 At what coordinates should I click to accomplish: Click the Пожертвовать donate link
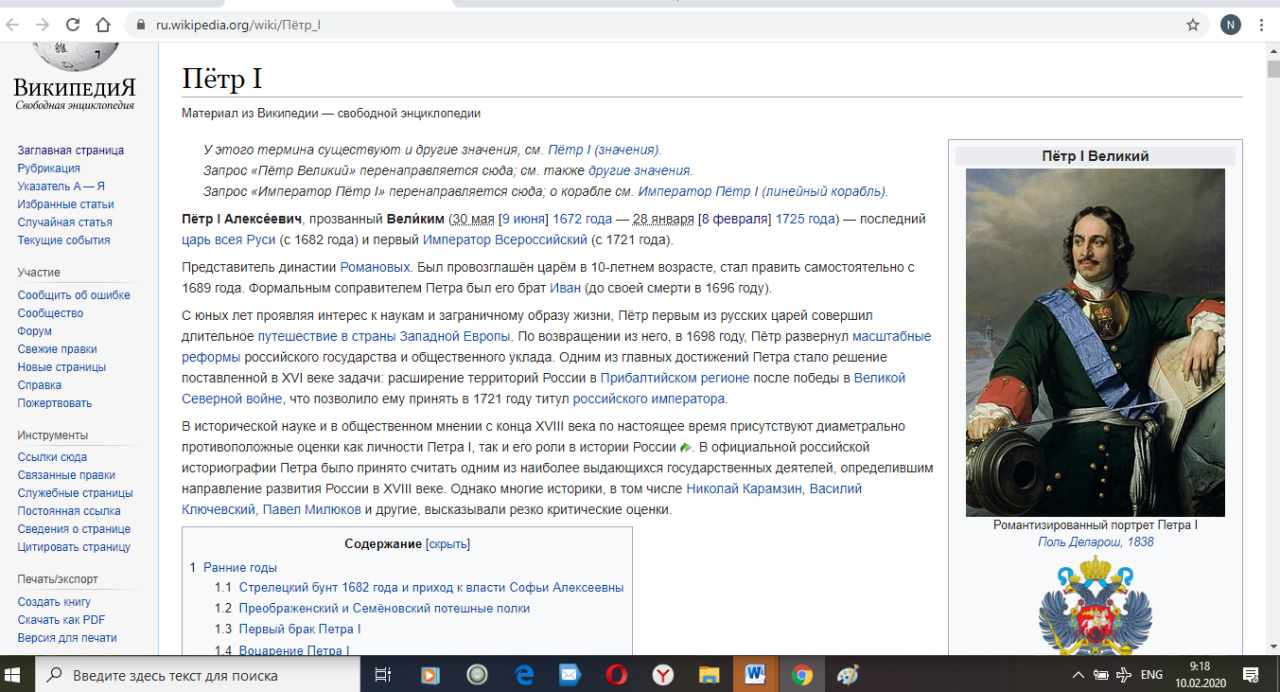pos(54,403)
